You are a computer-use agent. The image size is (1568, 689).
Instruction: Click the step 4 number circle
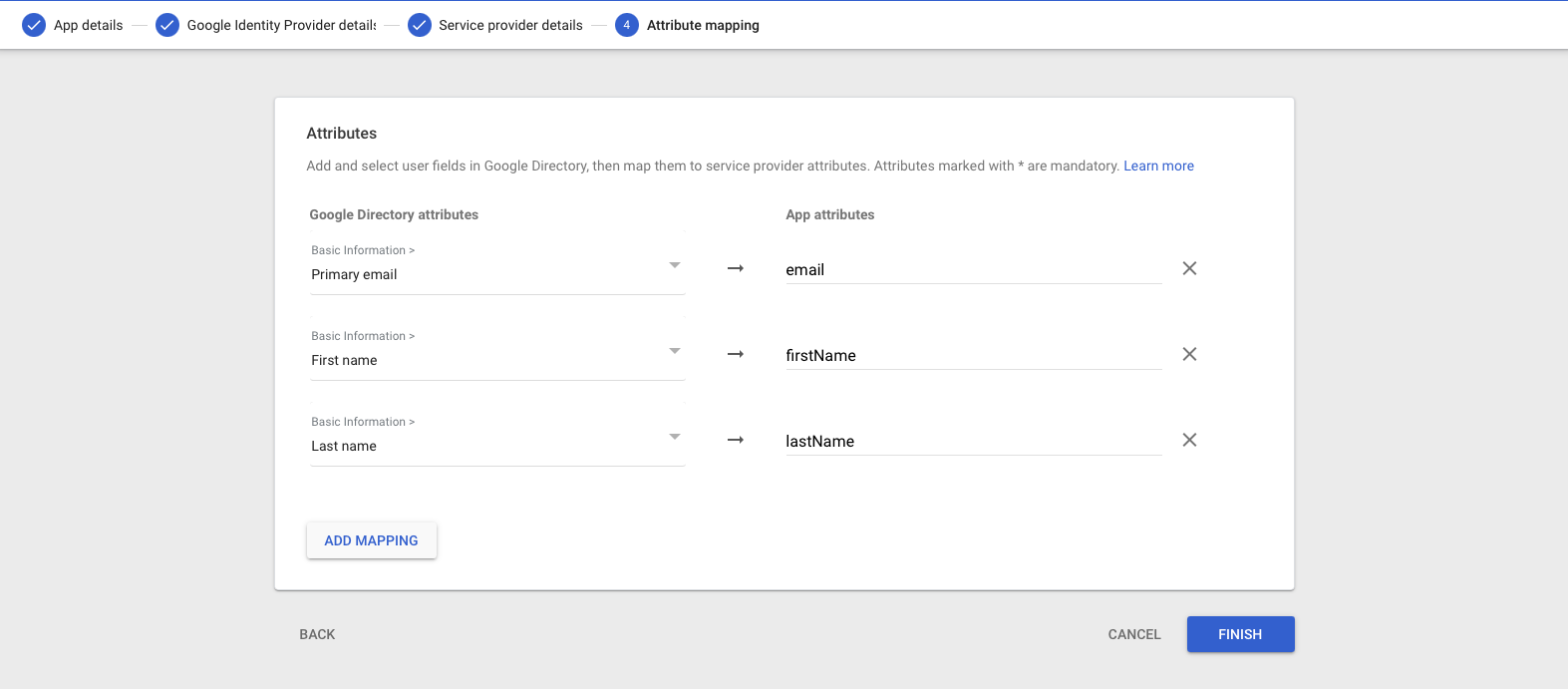(x=627, y=25)
